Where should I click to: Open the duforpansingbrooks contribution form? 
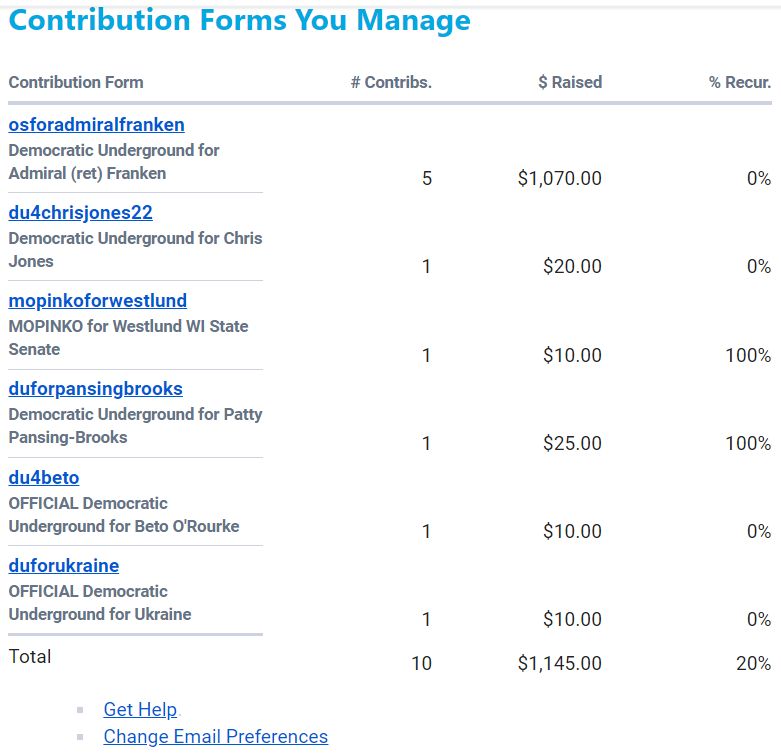coord(95,389)
